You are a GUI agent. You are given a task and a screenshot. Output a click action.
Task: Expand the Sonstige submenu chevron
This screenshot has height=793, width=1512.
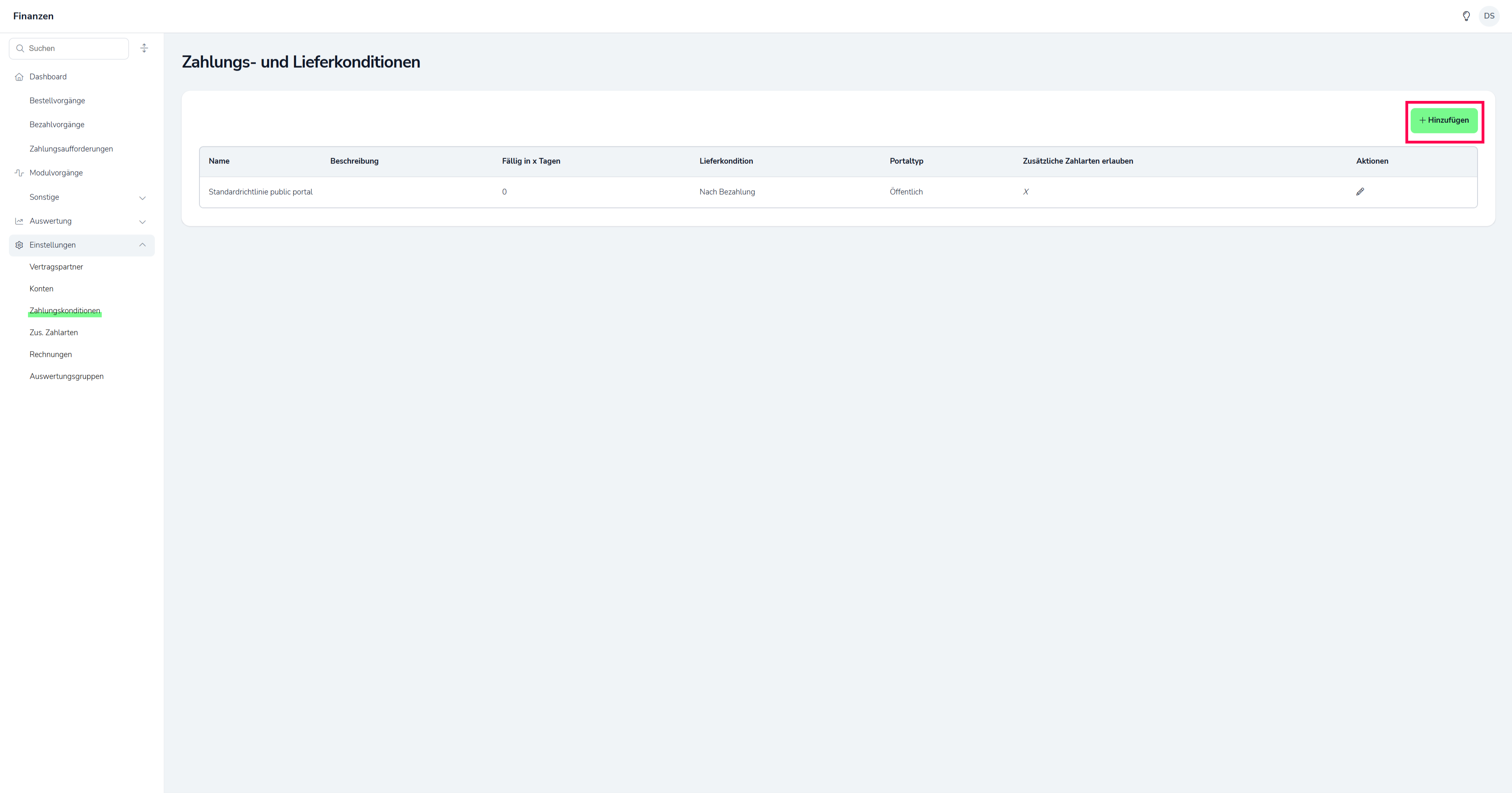pos(142,198)
